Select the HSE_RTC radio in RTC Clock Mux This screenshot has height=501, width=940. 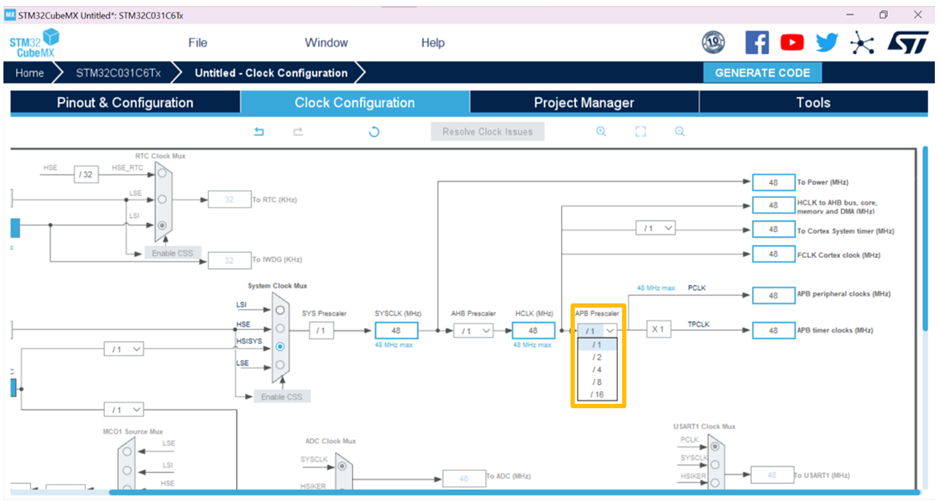pos(162,174)
